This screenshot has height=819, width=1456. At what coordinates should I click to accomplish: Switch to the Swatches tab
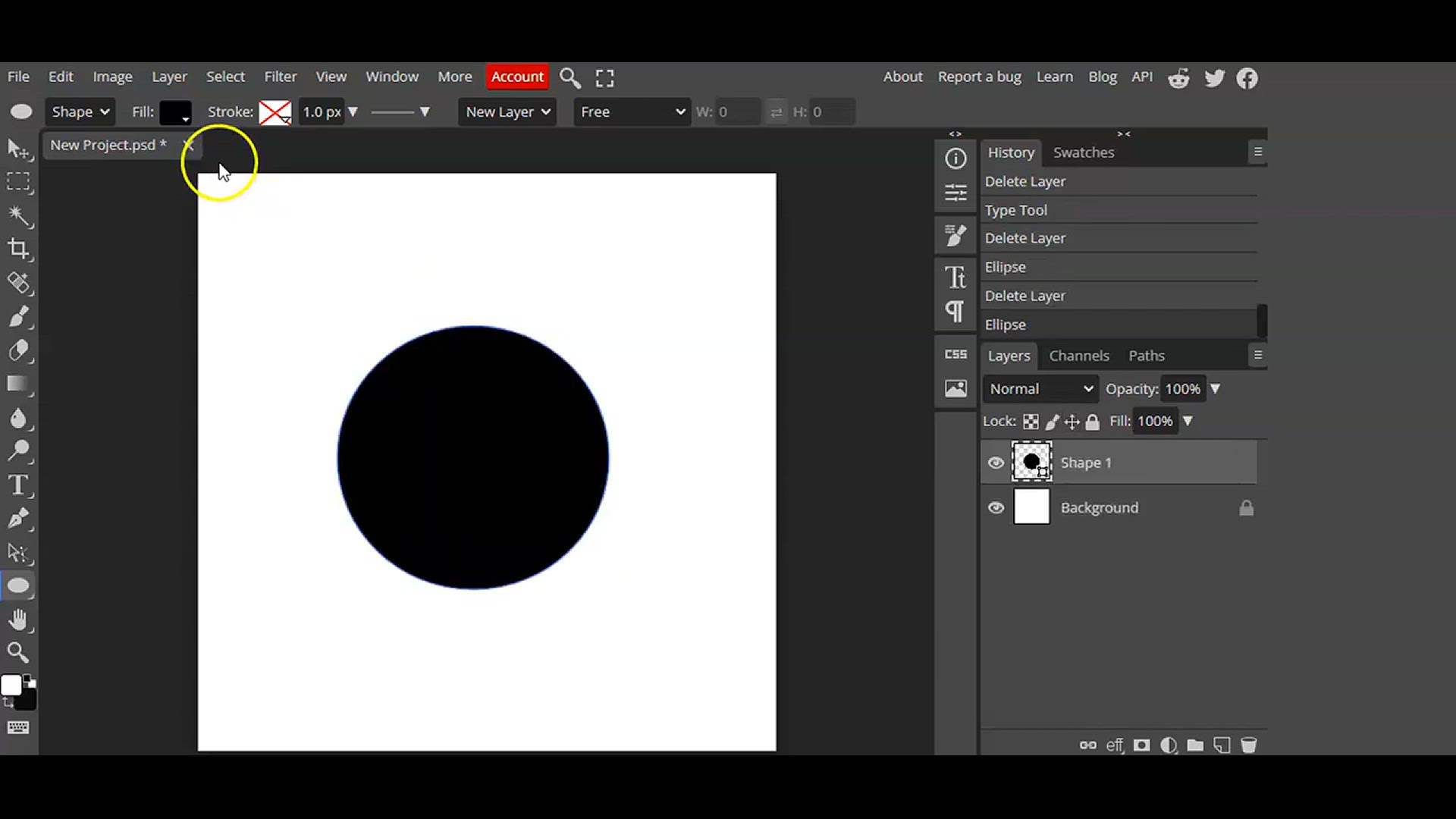1084,152
